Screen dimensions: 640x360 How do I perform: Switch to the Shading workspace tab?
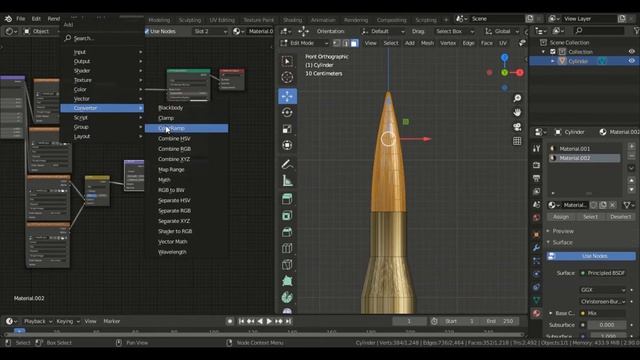292,20
